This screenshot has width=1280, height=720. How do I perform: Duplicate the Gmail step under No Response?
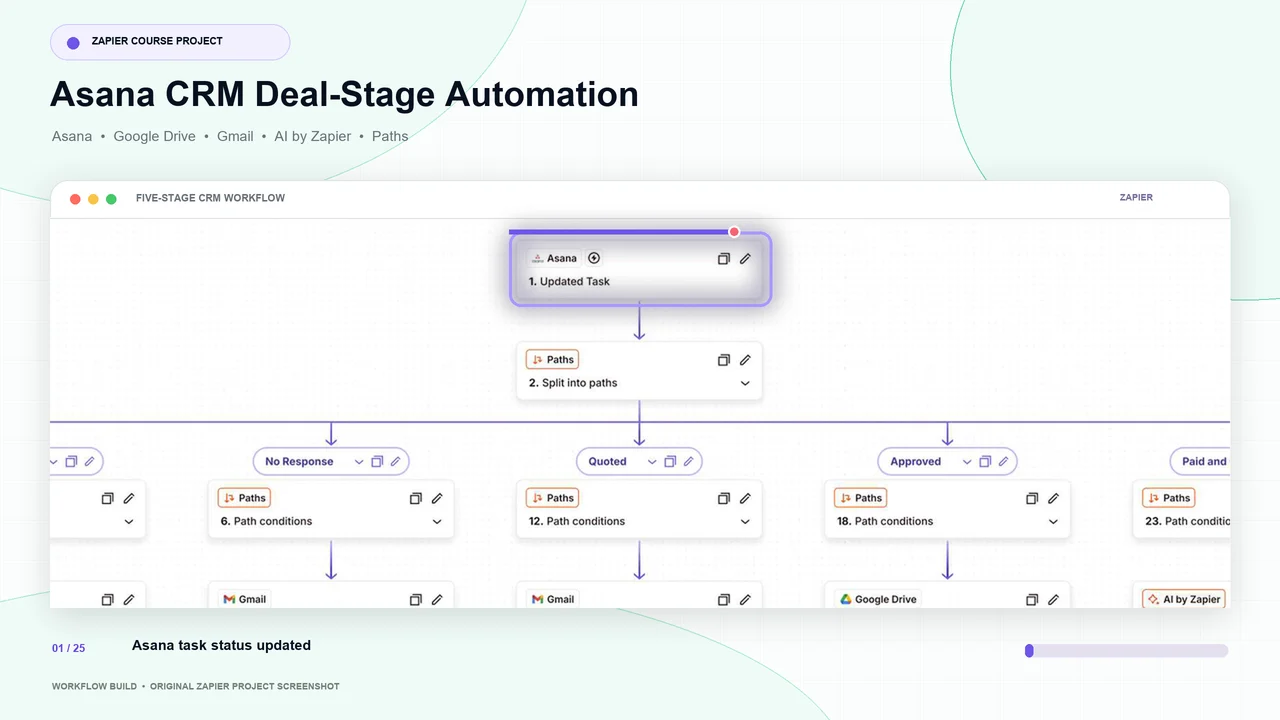[416, 600]
